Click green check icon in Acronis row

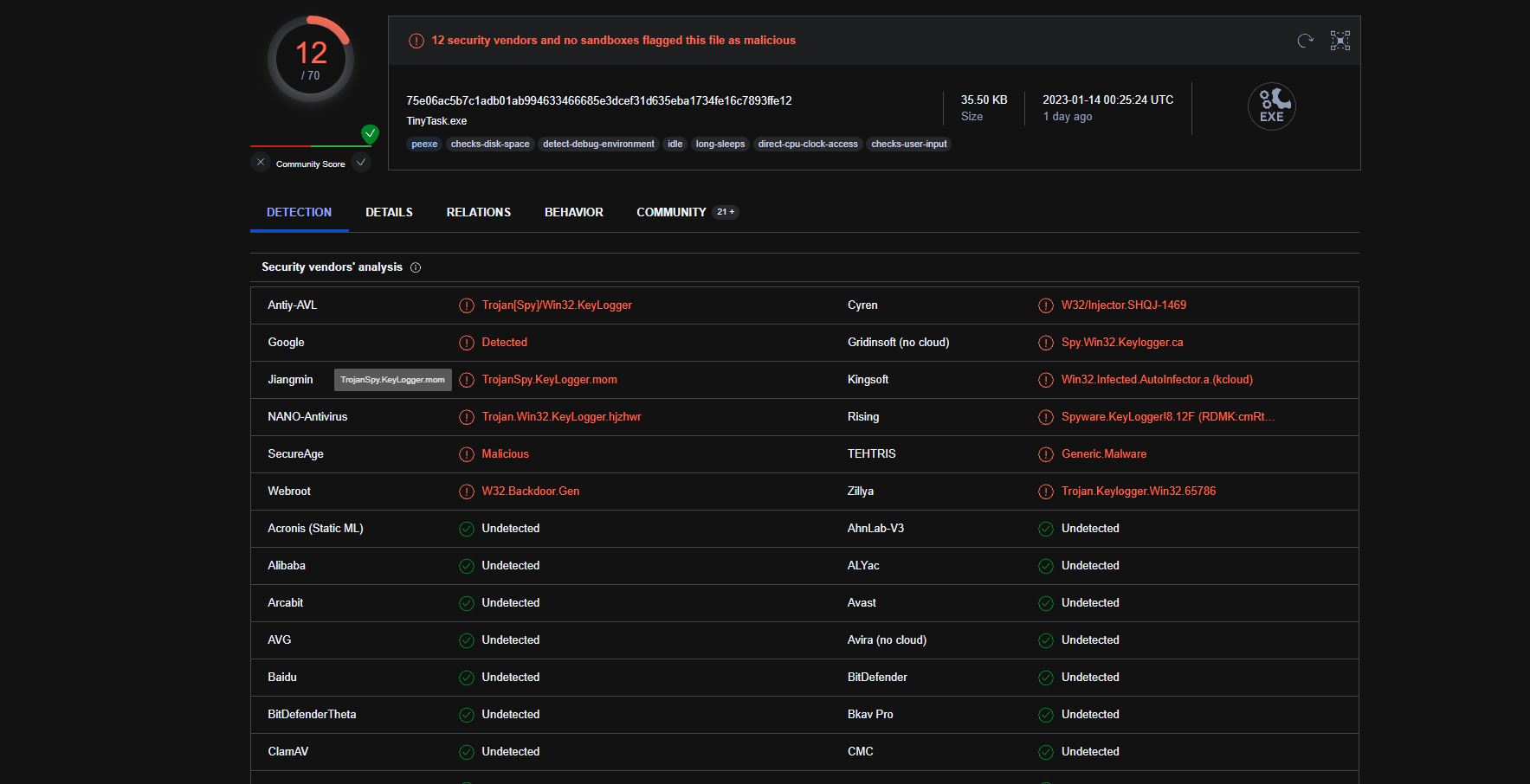(467, 529)
